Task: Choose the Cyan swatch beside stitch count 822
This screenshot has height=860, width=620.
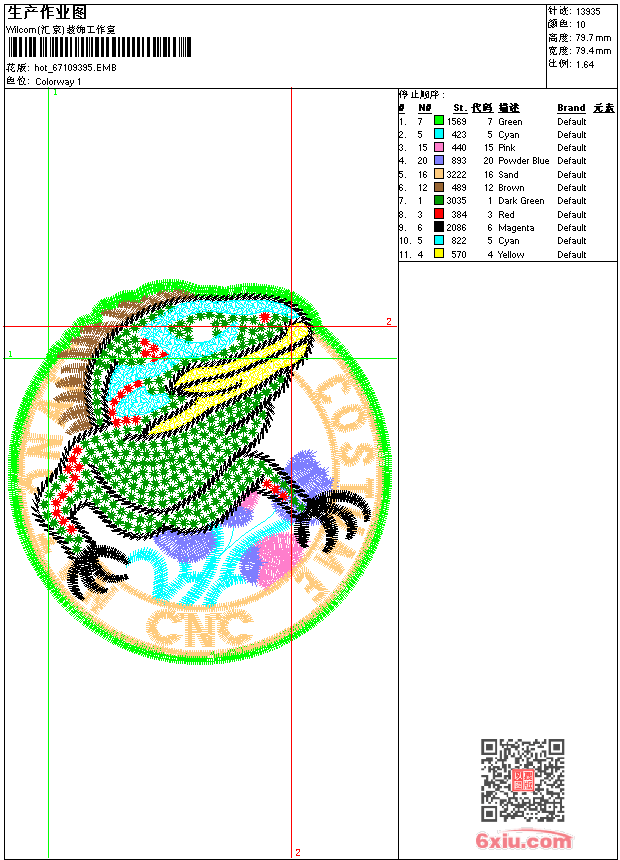Action: [439, 240]
